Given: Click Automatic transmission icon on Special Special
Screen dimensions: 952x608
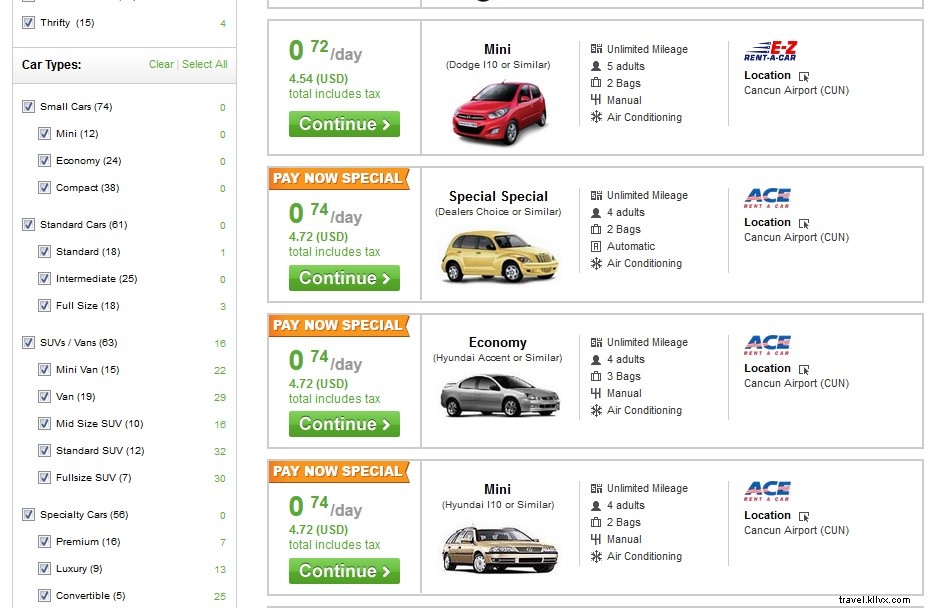Looking at the screenshot, I should [x=597, y=246].
